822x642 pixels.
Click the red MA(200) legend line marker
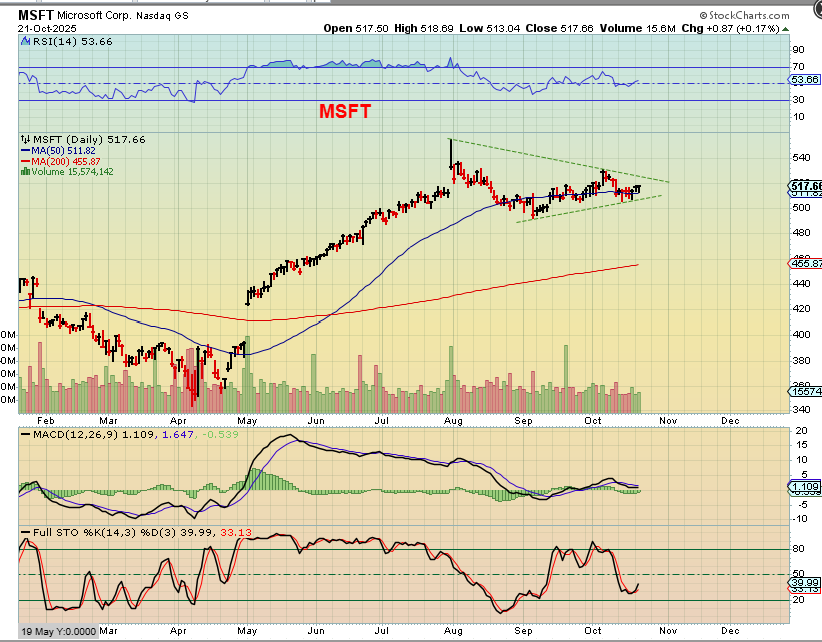(x=26, y=161)
